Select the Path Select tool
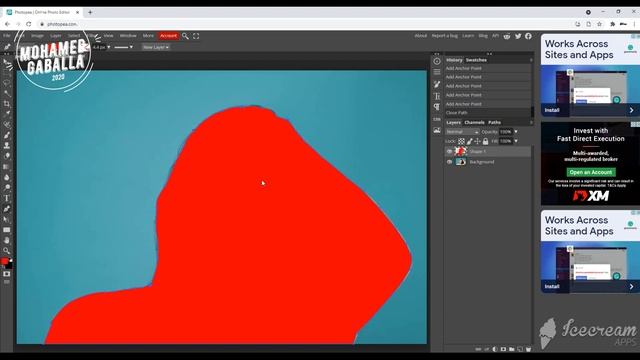The height and width of the screenshot is (360, 640). click(x=7, y=220)
